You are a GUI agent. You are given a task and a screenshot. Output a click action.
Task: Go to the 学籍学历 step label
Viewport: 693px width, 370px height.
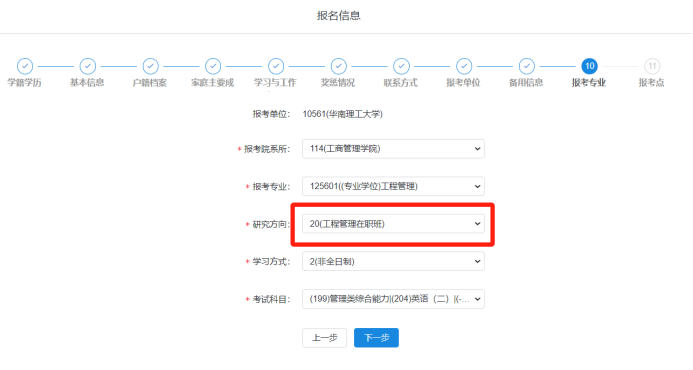click(25, 83)
